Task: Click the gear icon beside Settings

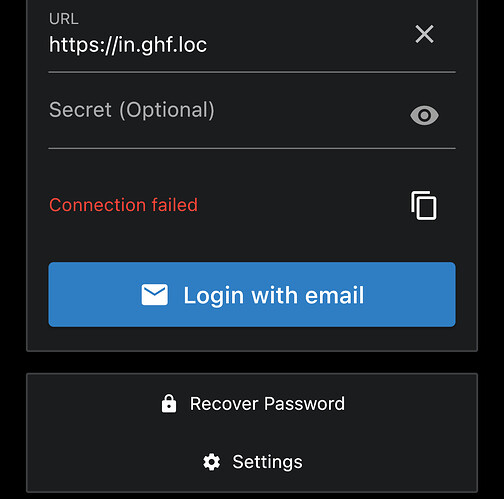Action: click(212, 462)
